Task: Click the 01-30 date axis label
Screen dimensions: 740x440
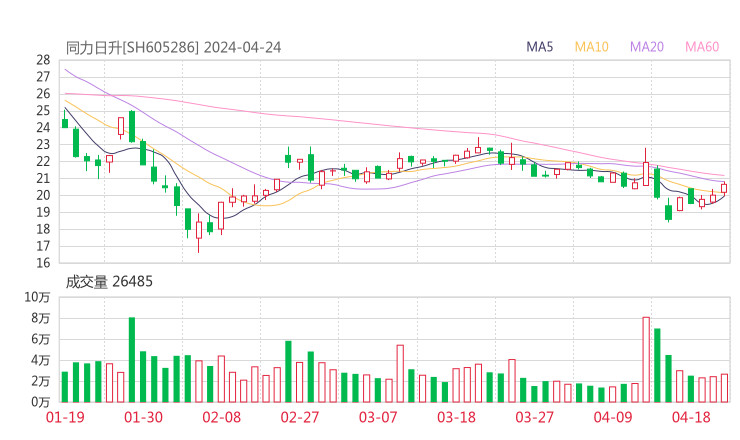Action: pos(143,417)
